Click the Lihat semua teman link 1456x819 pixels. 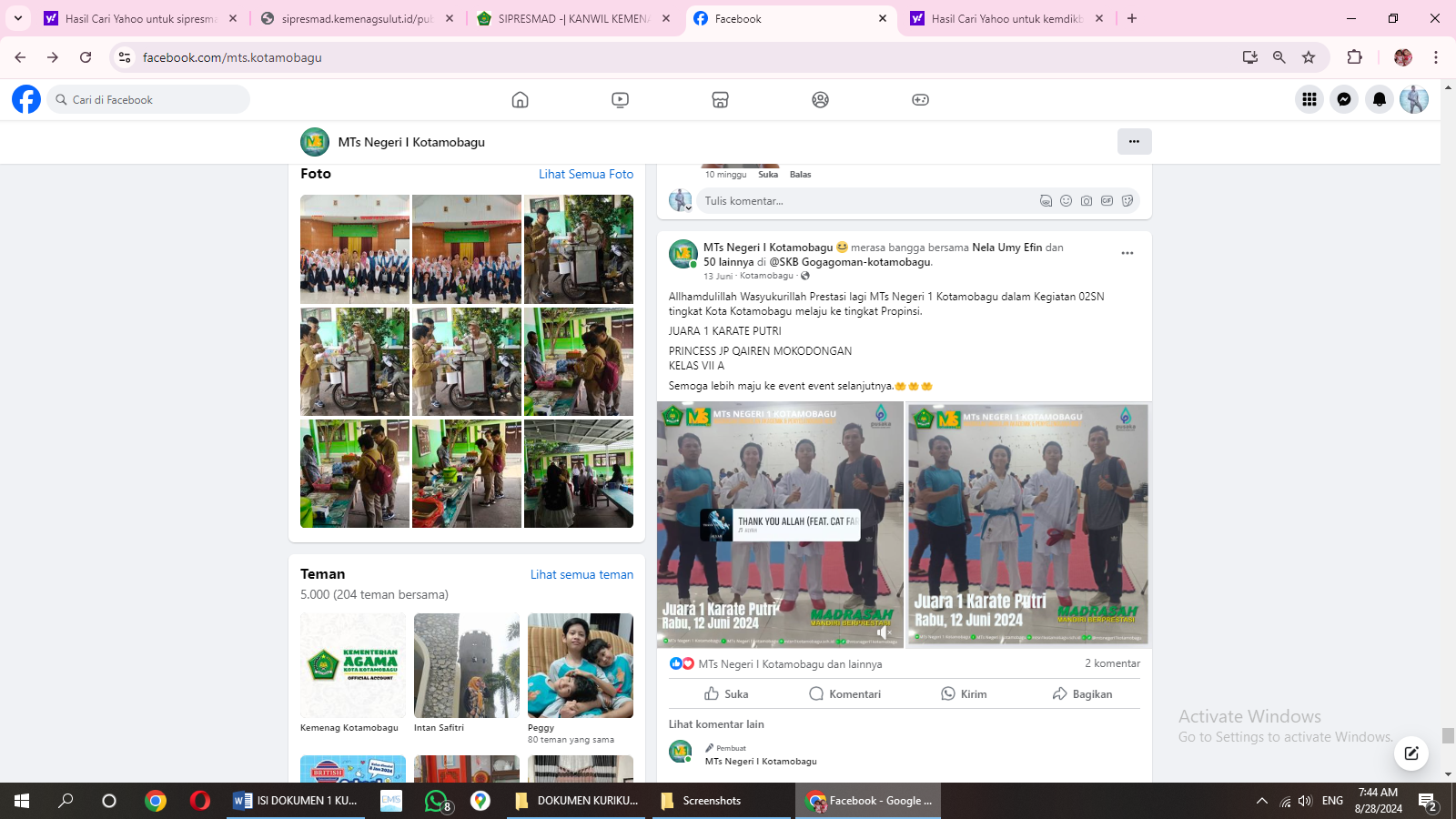click(581, 574)
